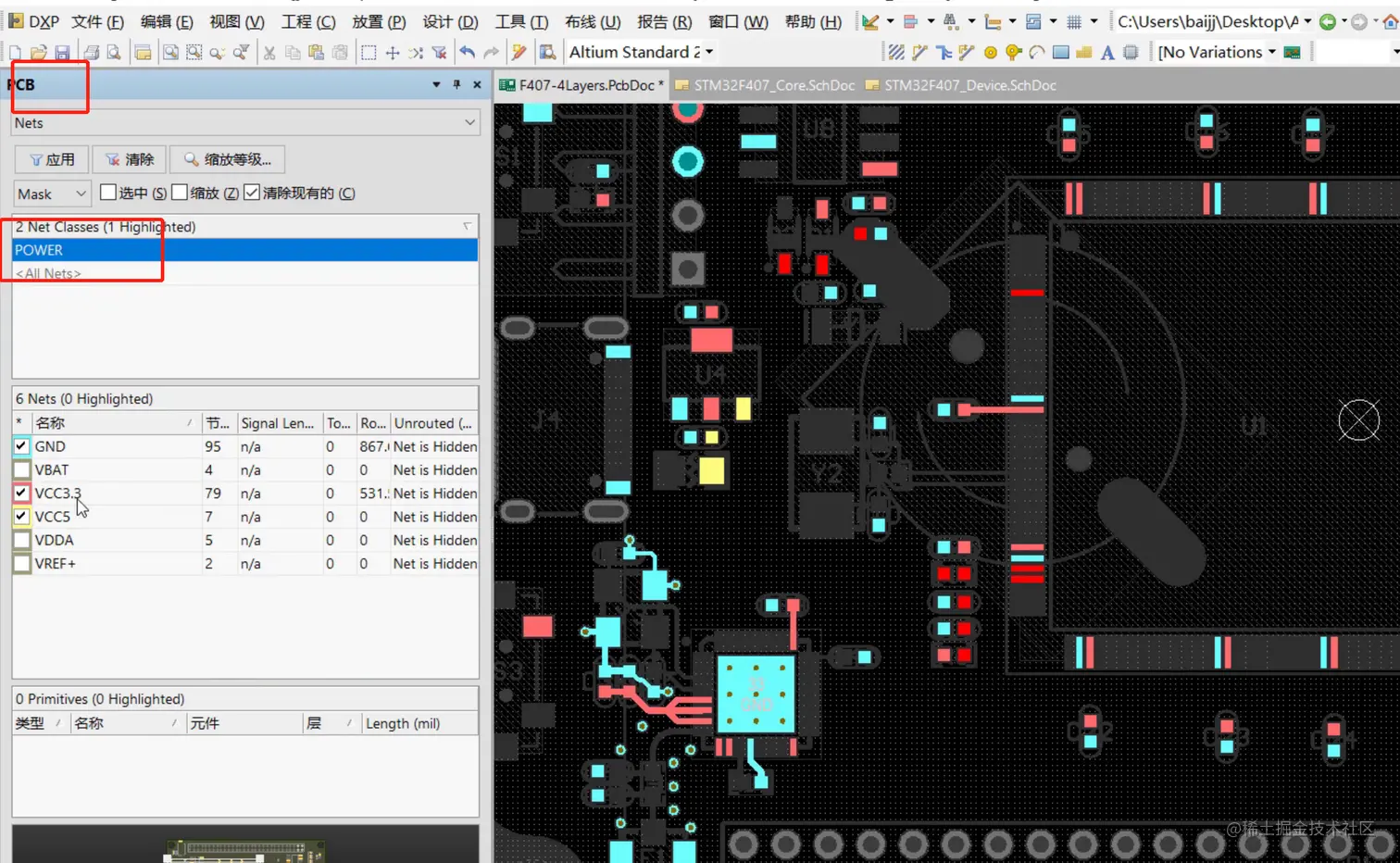Choose the dashed-rectangle select area tool
This screenshot has width=1400, height=863.
point(369,53)
